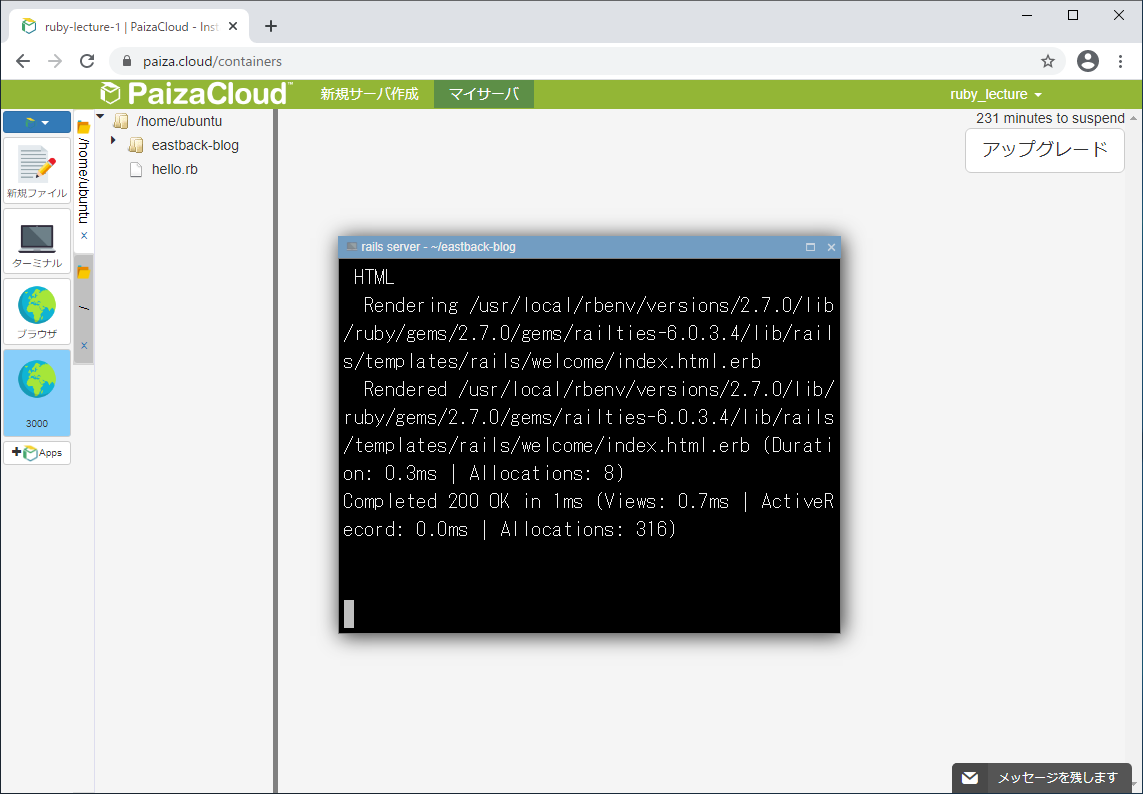The image size is (1143, 794).
Task: Open a new browser tab with plus
Action: click(271, 26)
